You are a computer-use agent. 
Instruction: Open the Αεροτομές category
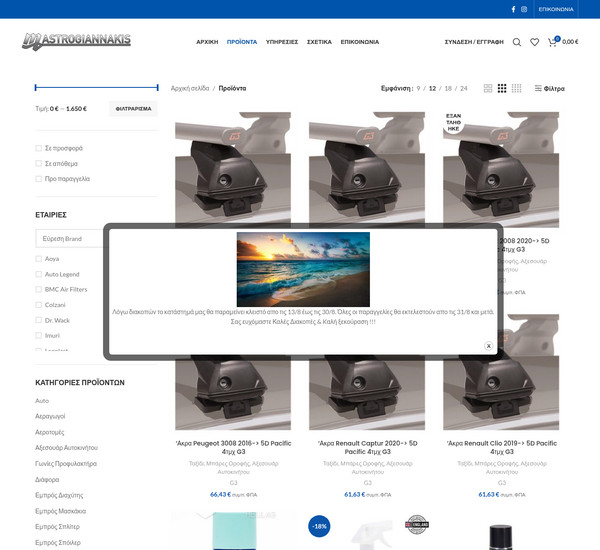point(50,432)
